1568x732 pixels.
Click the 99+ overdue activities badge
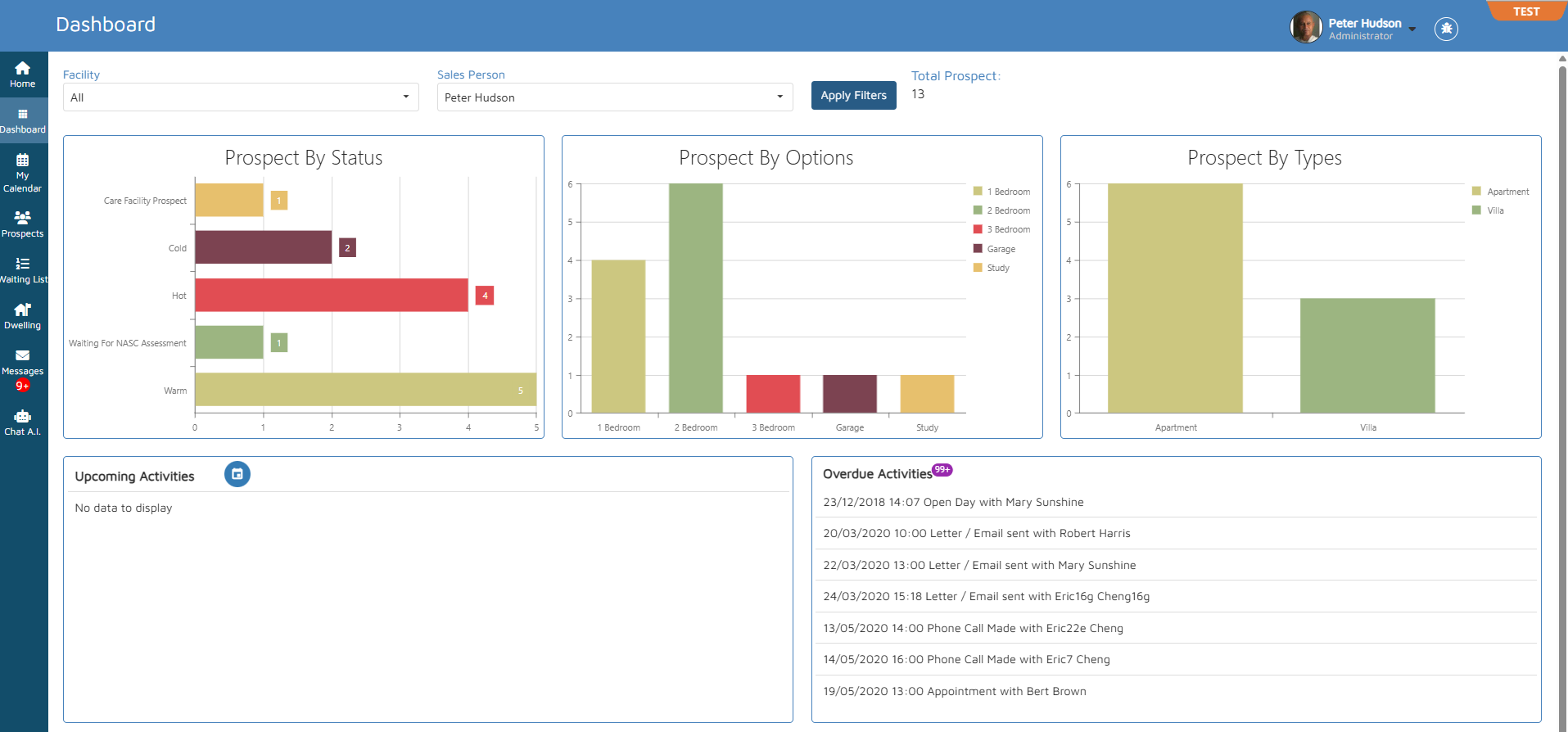point(942,470)
